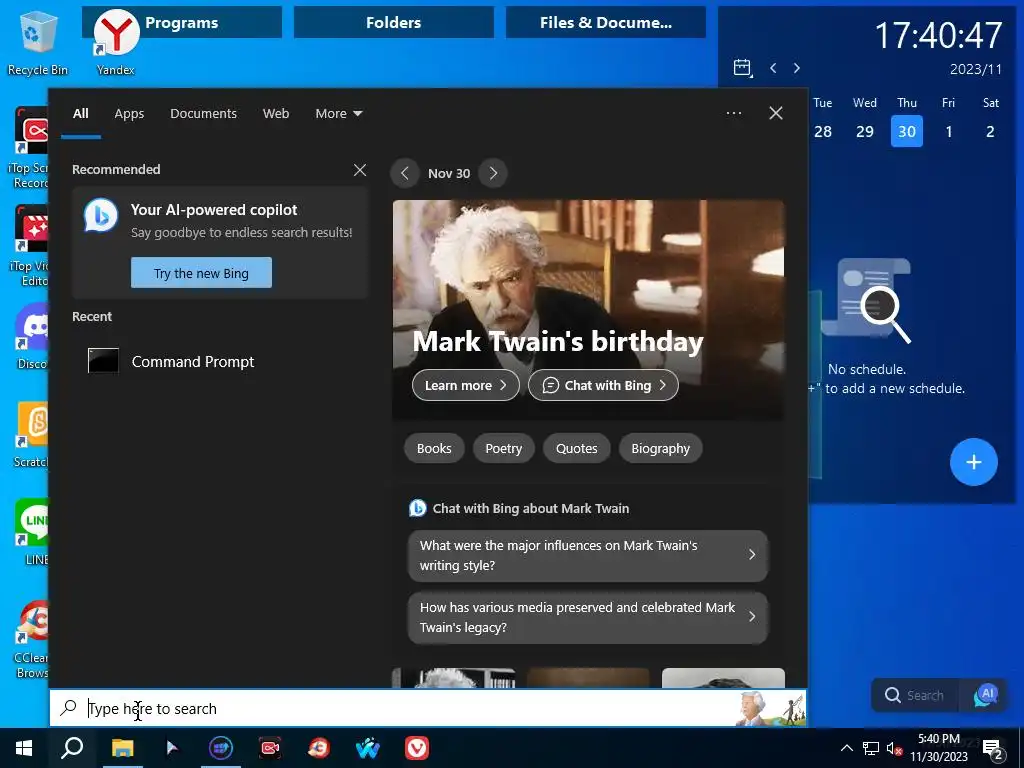Viewport: 1024px width, 768px height.
Task: Open the notification center icon
Action: point(993,748)
